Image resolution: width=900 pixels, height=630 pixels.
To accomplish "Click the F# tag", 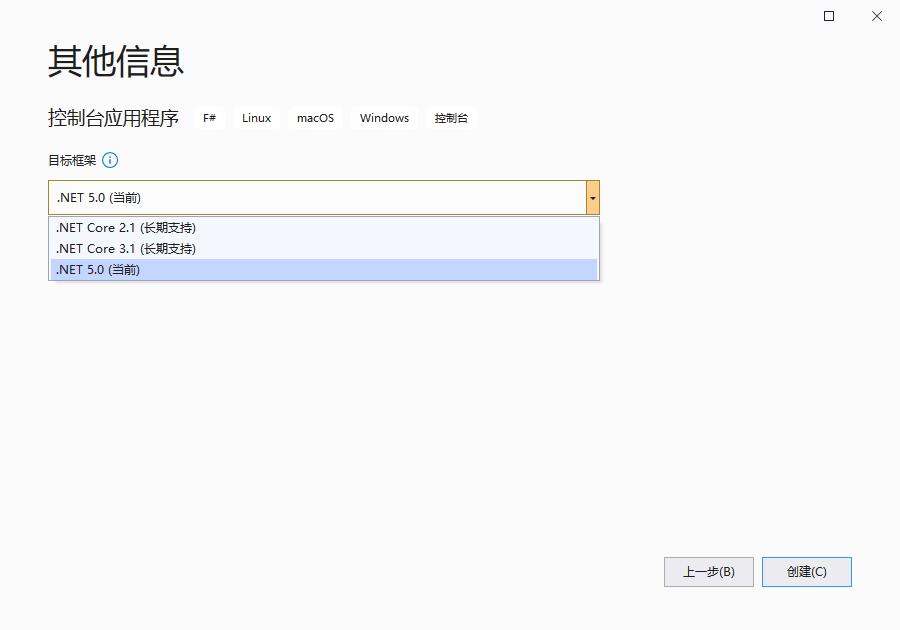I will [209, 118].
